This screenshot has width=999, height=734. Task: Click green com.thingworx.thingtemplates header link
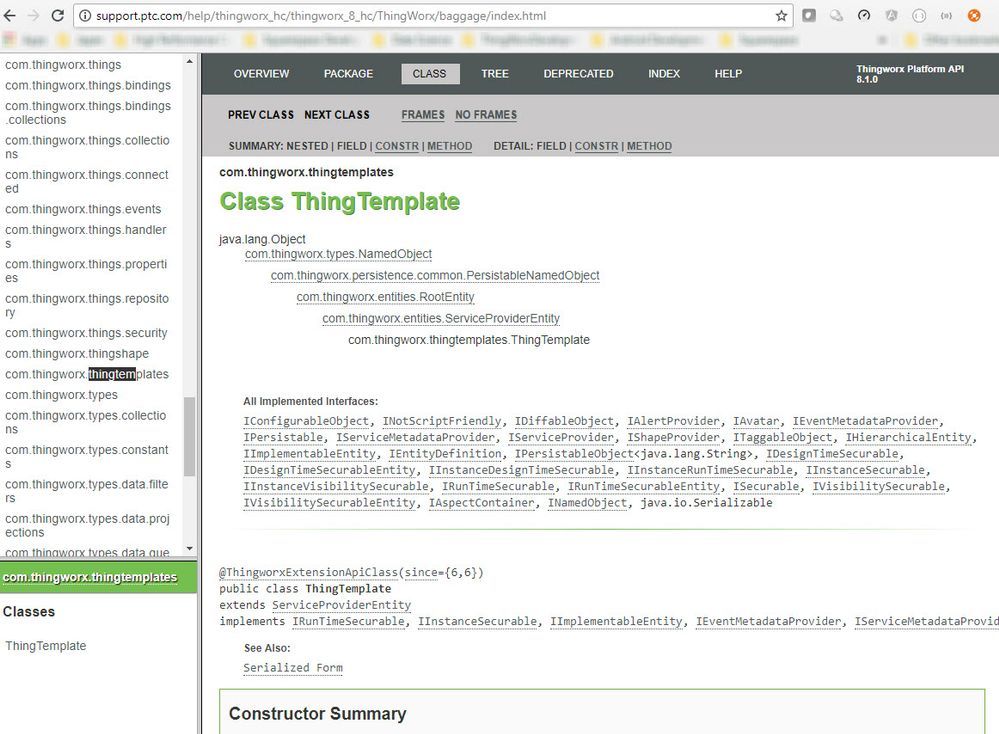point(90,577)
